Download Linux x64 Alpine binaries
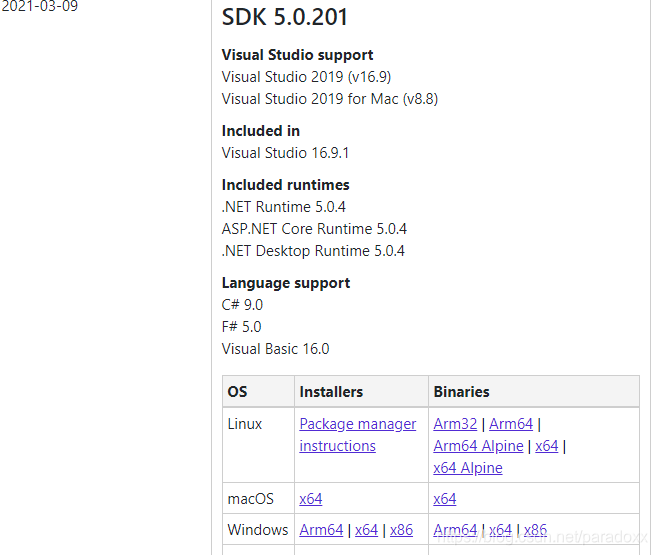Screen dimensions: 657x555 (468, 468)
